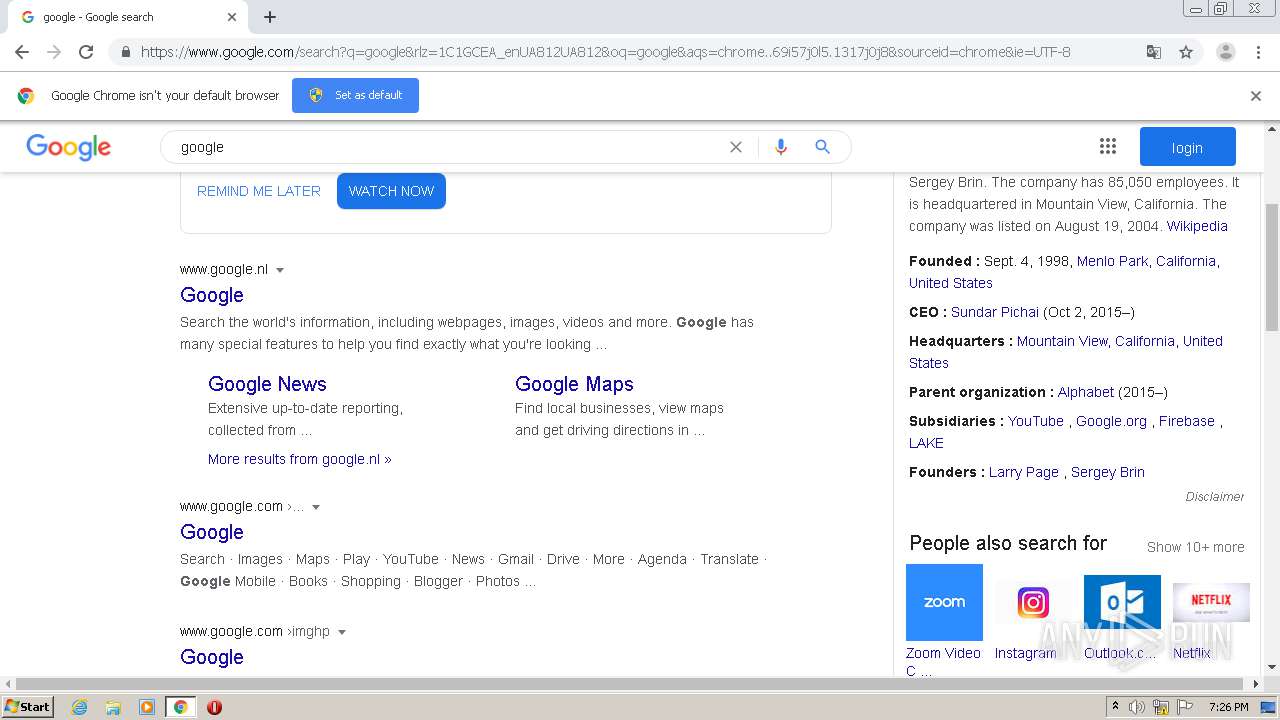
Task: Open the Google result for www.google.nl
Action: point(212,295)
